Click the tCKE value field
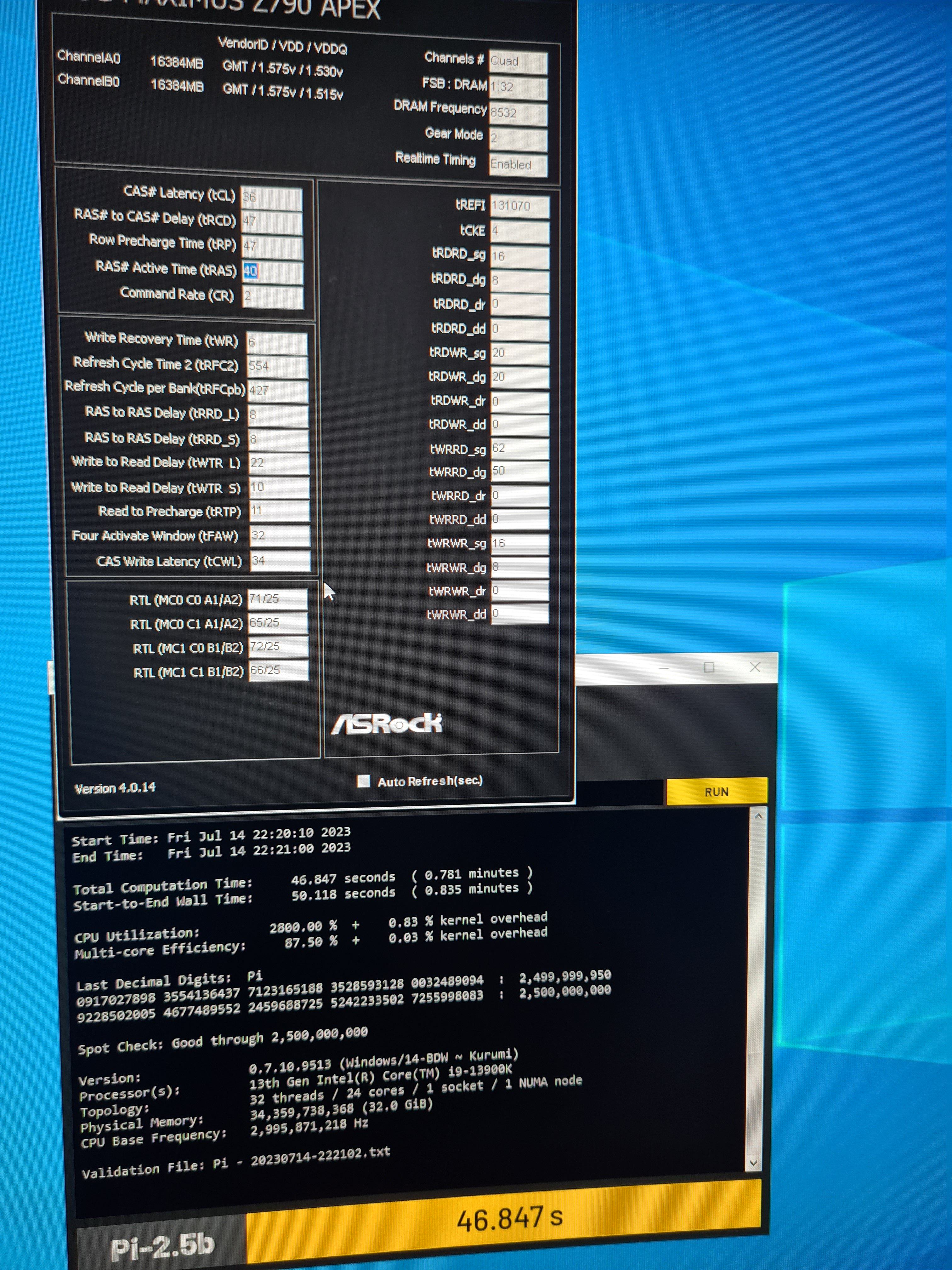 tap(519, 232)
